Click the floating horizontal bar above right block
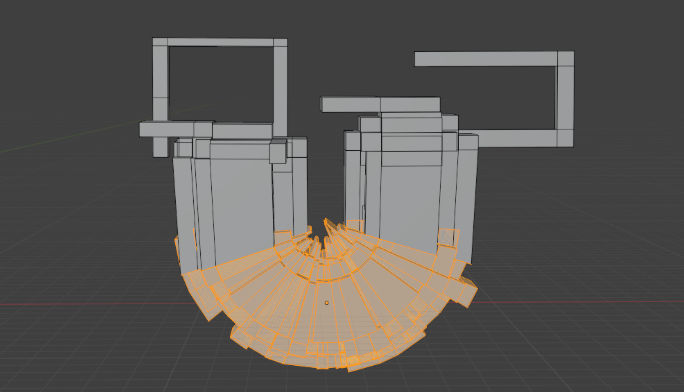This screenshot has height=392, width=684. tap(380, 105)
